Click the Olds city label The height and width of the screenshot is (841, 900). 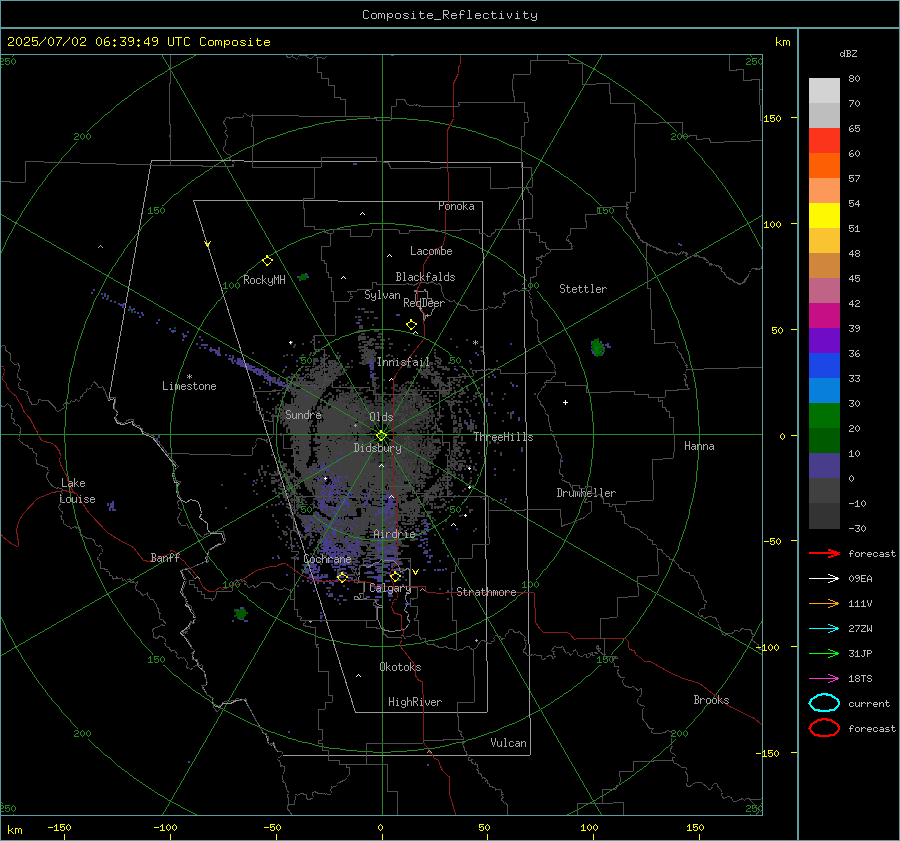(381, 417)
